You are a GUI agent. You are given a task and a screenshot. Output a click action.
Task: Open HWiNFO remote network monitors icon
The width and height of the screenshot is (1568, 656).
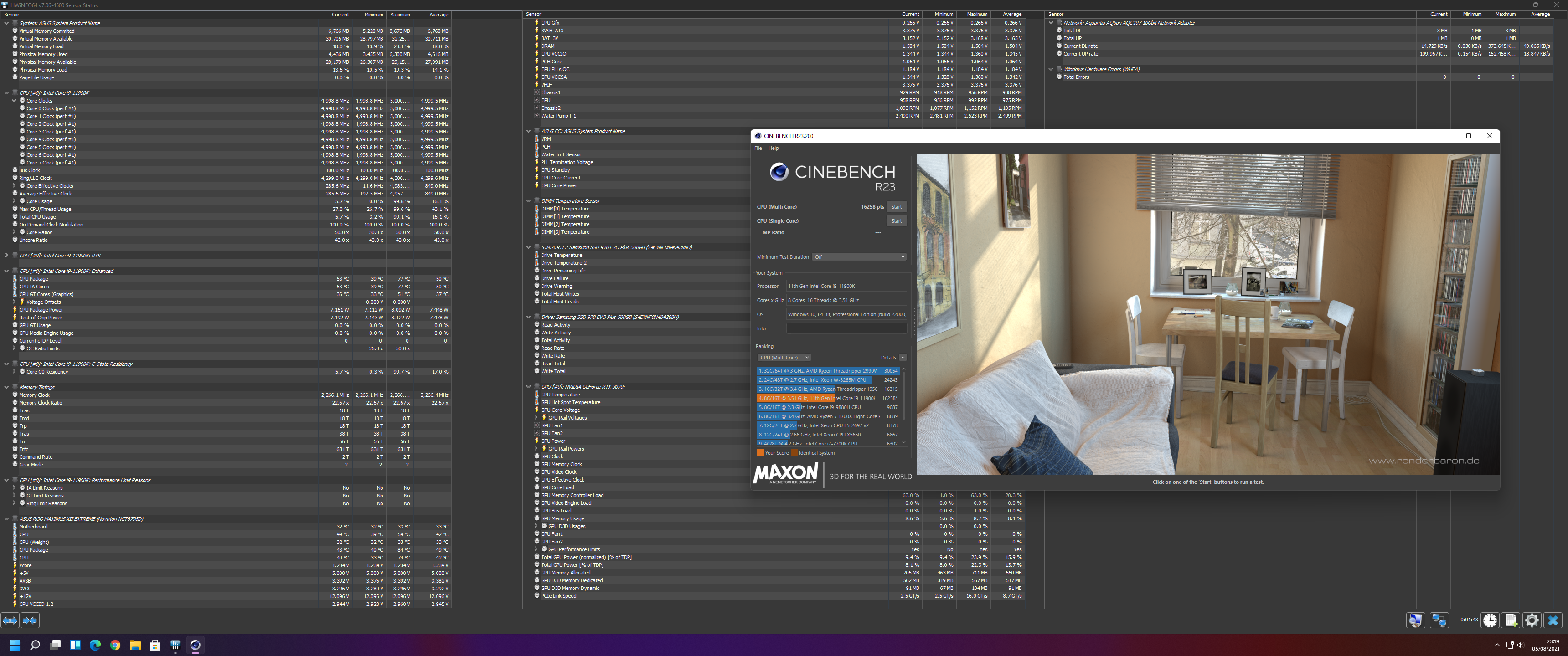tap(1439, 620)
